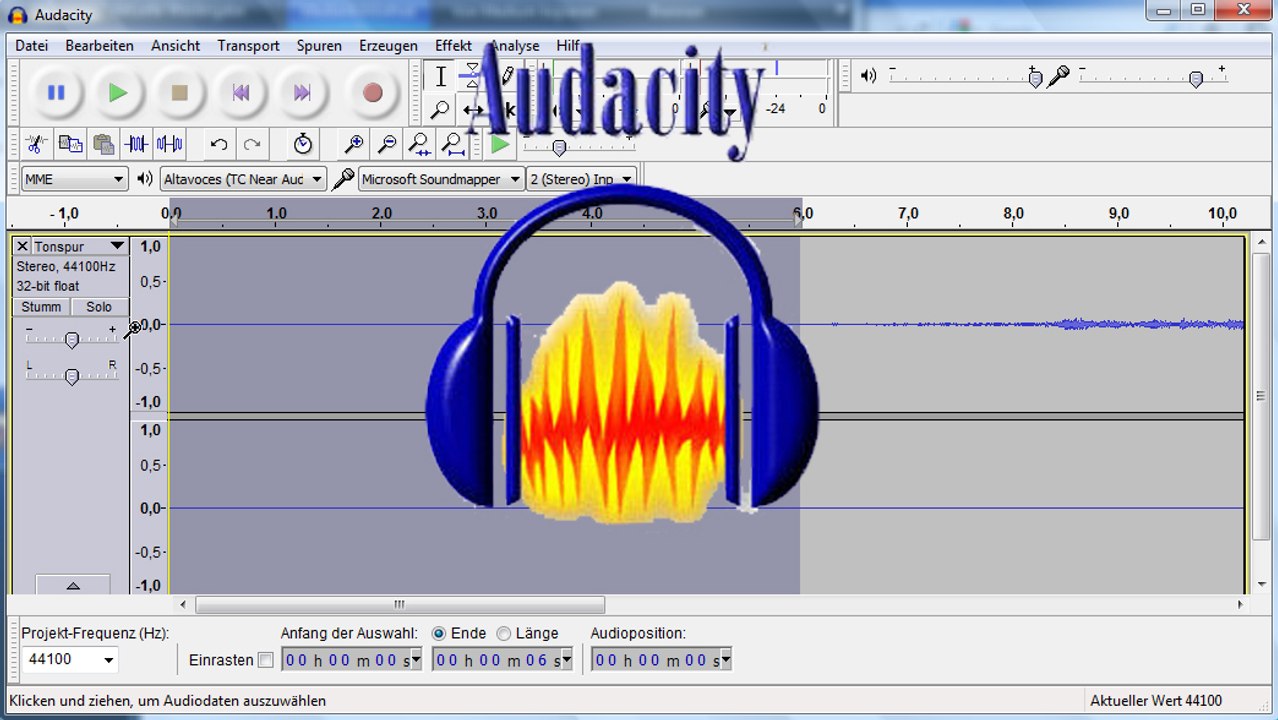Zoom out with the minus magnifier

[387, 144]
